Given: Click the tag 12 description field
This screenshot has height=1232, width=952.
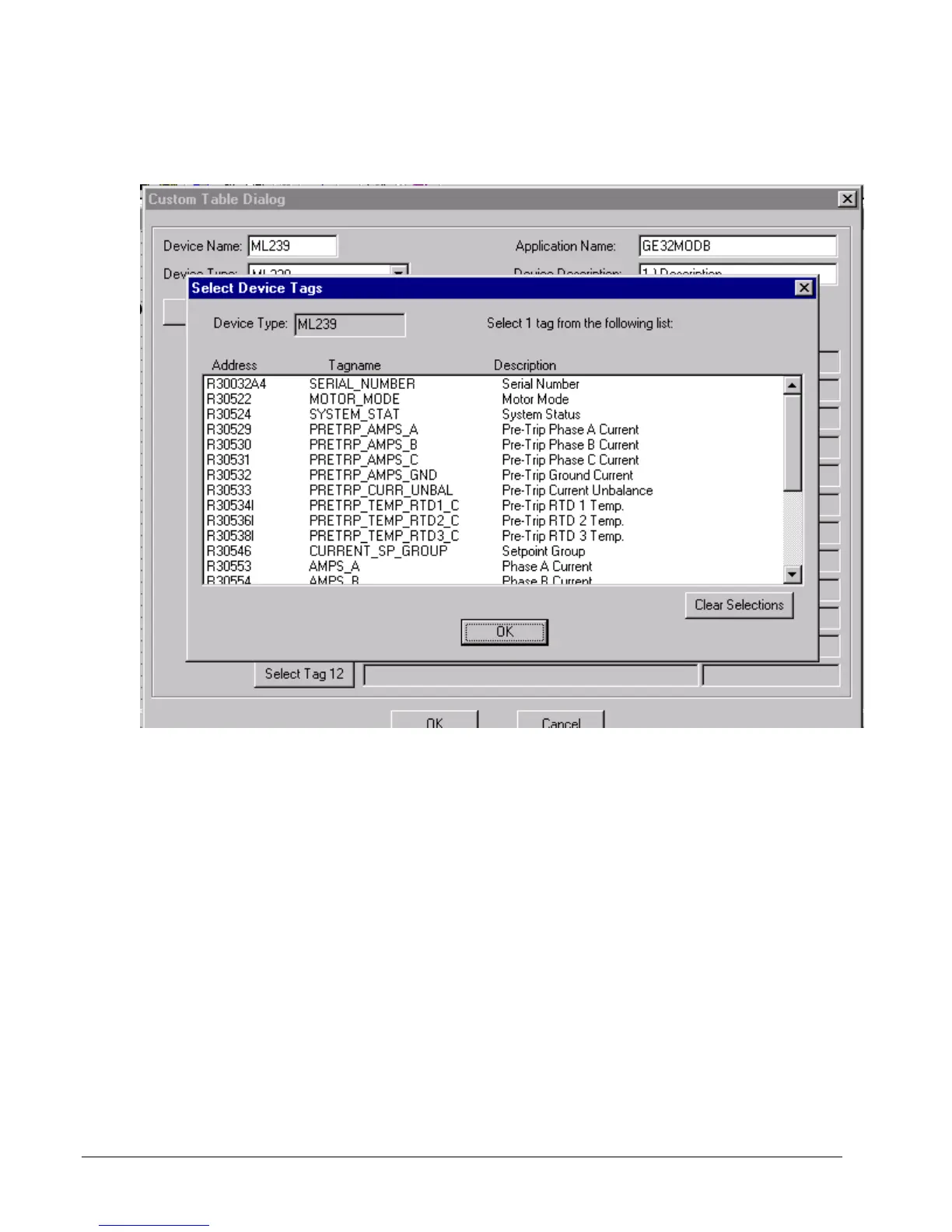Looking at the screenshot, I should pyautogui.click(x=530, y=675).
